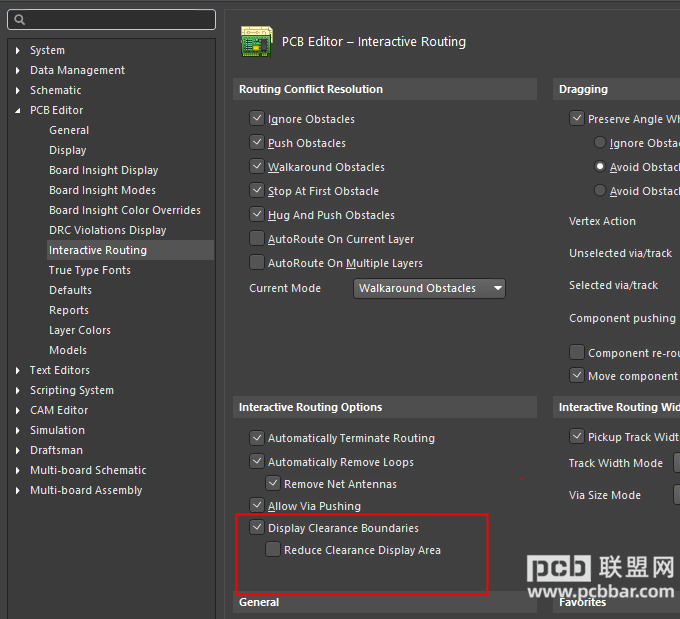Viewport: 680px width, 619px height.
Task: Expand the Scripting System node
Action: (17, 390)
